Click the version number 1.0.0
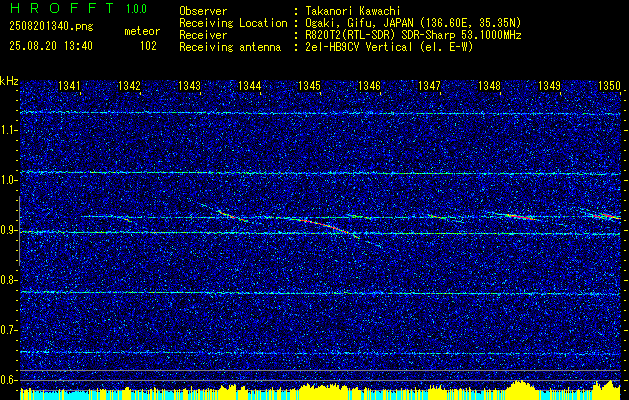Screen dimensions: 629x400 pyautogui.click(x=136, y=9)
